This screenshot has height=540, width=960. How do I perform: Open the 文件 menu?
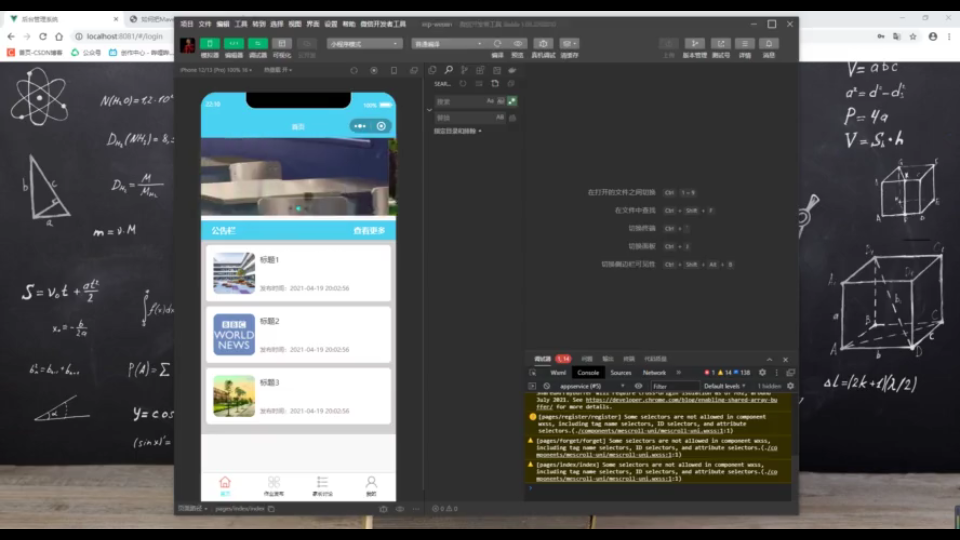pyautogui.click(x=204, y=24)
